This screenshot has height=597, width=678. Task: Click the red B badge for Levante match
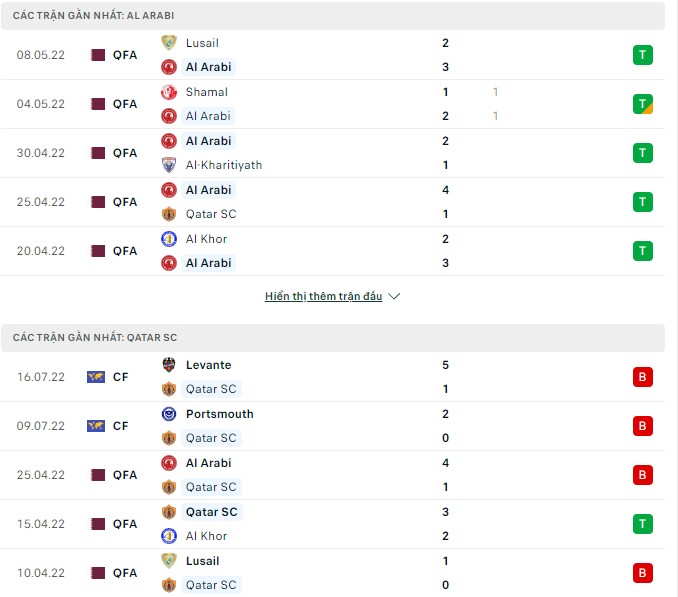click(643, 377)
